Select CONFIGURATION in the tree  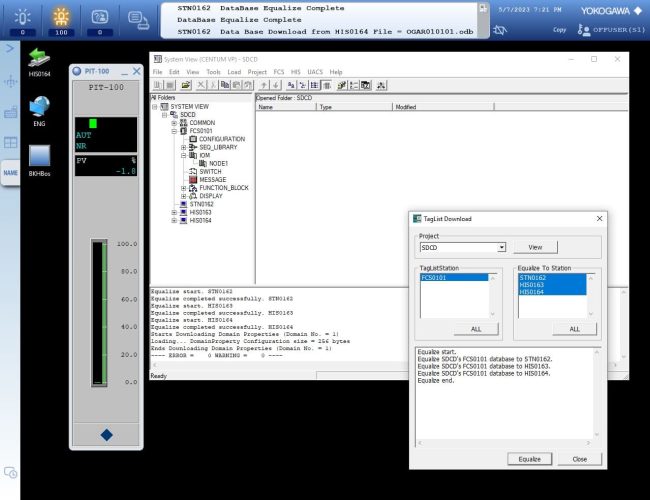pos(222,139)
